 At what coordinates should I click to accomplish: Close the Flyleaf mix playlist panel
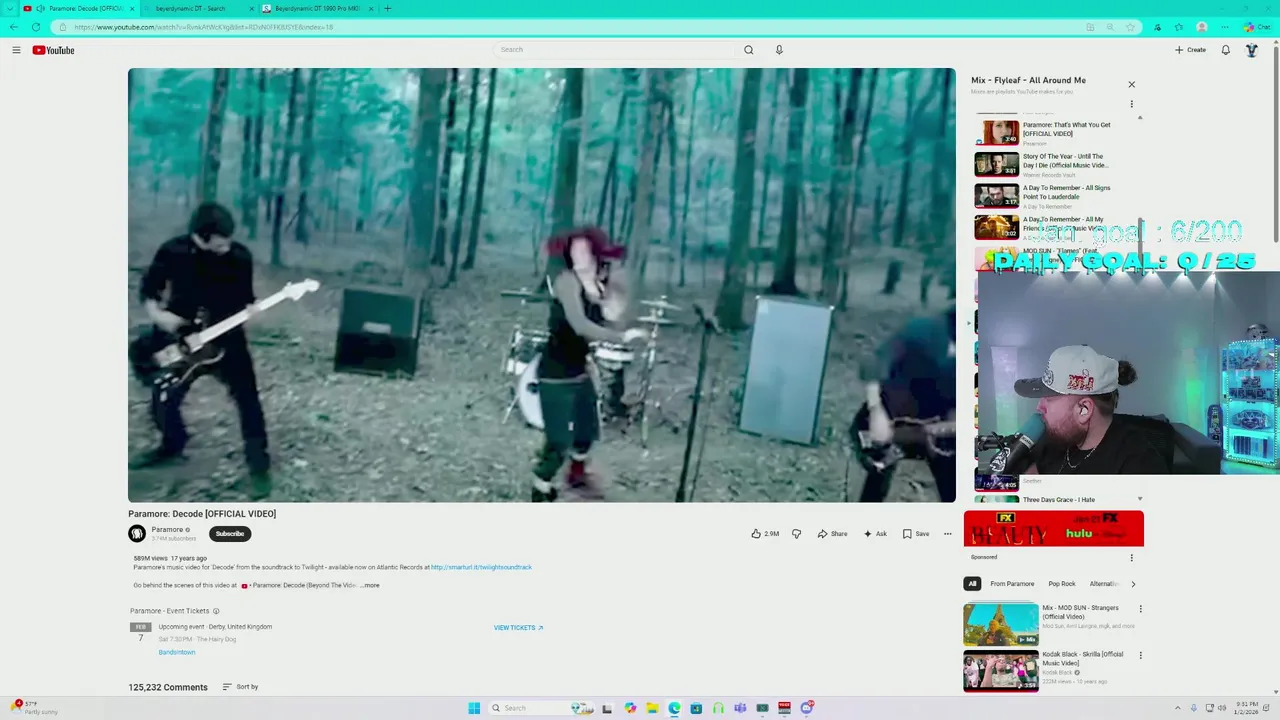1131,85
